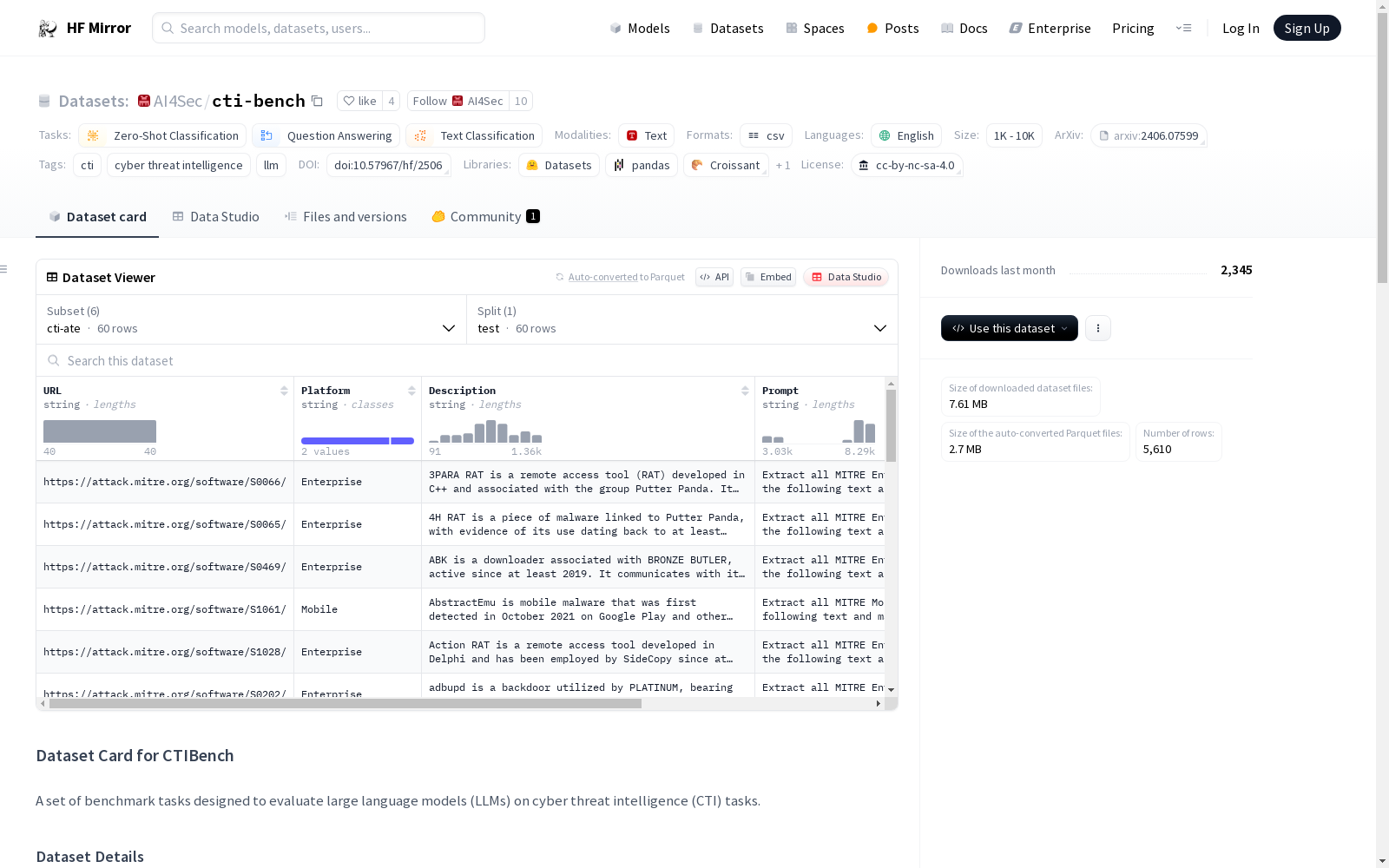Click the csv format tag
The width and height of the screenshot is (1389, 868).
(766, 135)
